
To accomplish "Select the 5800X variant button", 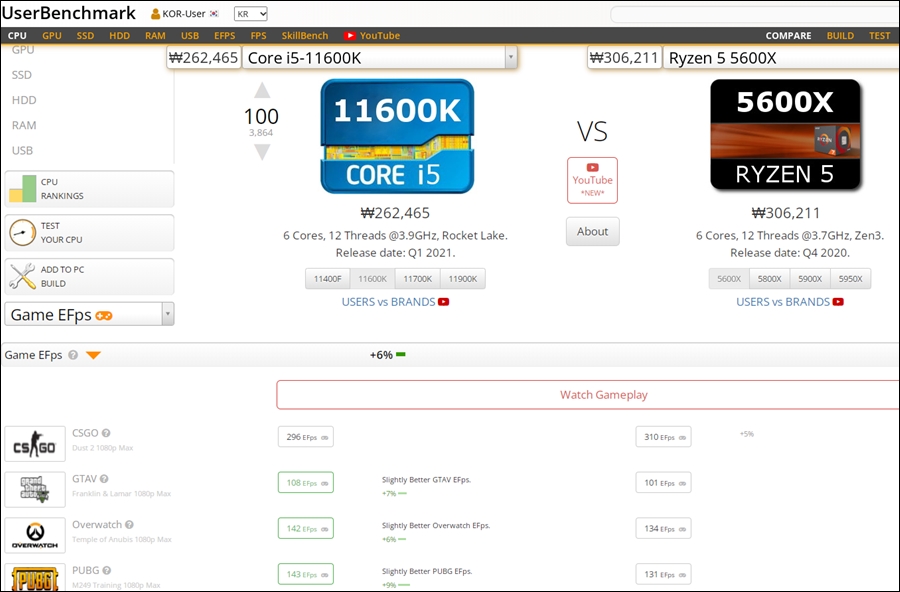I will 770,278.
